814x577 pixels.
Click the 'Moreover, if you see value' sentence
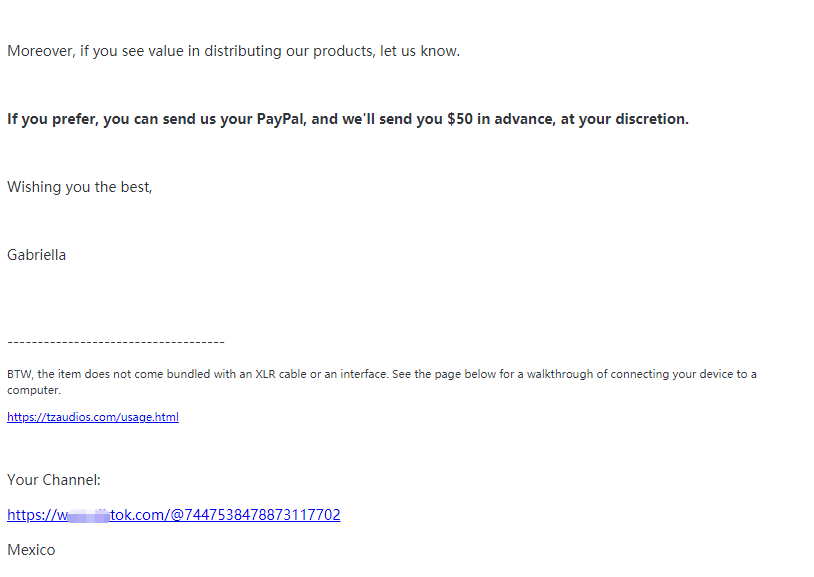234,51
